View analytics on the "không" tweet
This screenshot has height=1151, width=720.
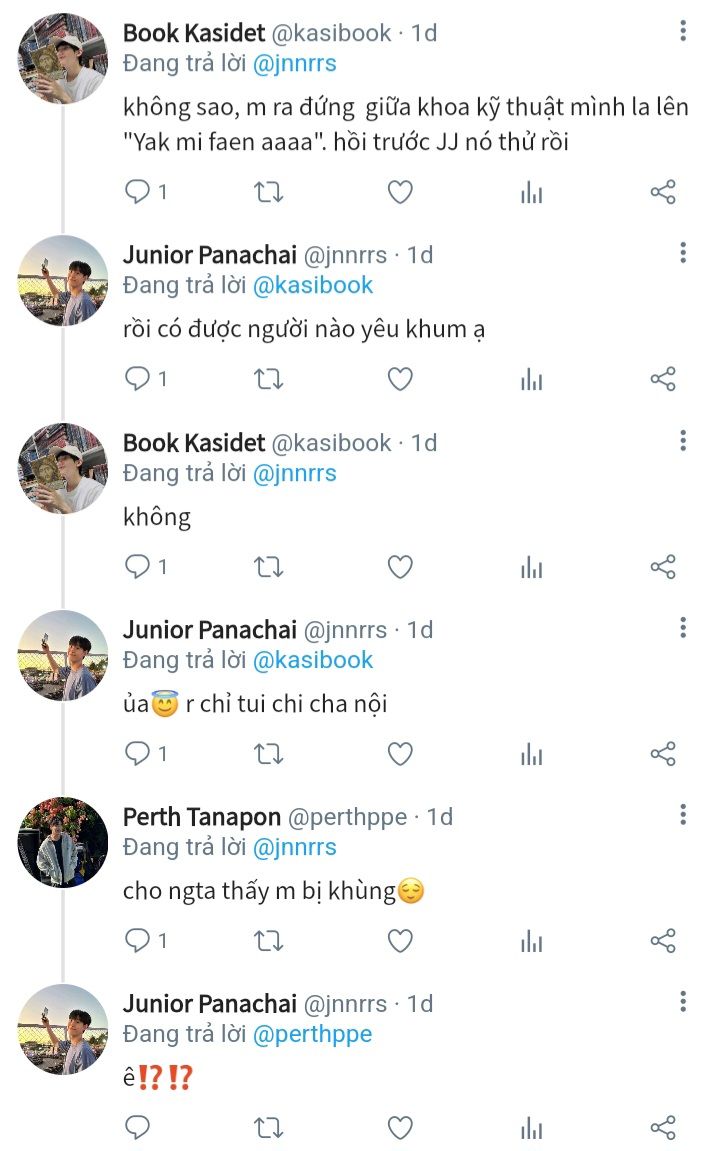pos(531,567)
